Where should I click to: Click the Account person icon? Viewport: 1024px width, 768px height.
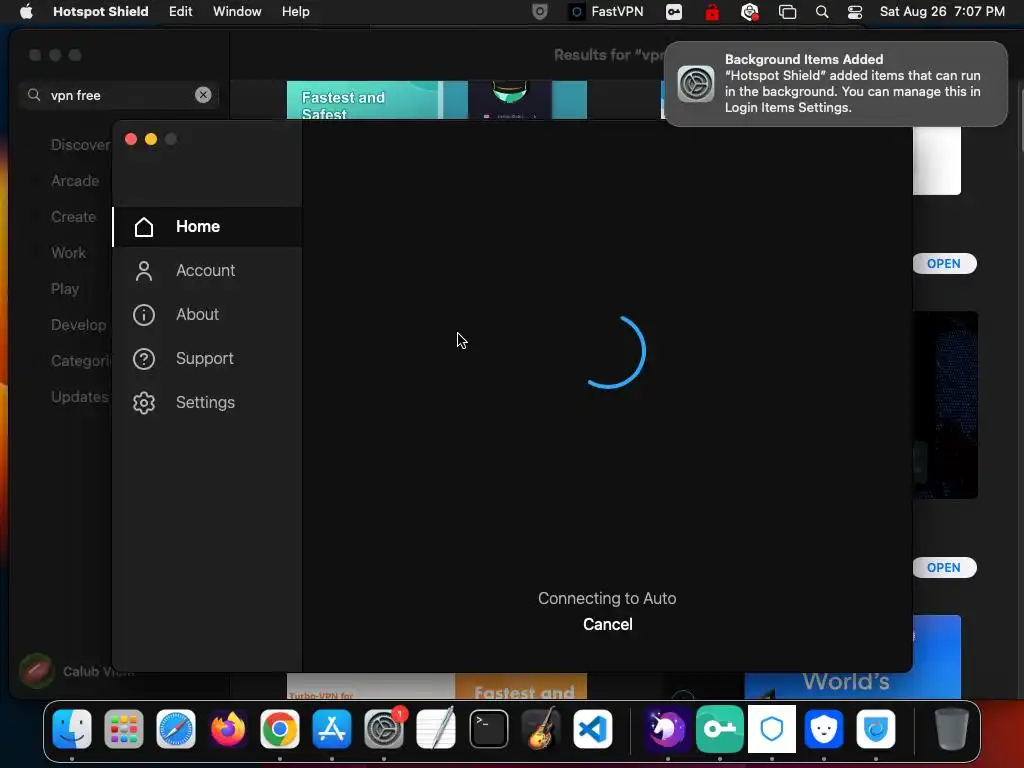[144, 270]
